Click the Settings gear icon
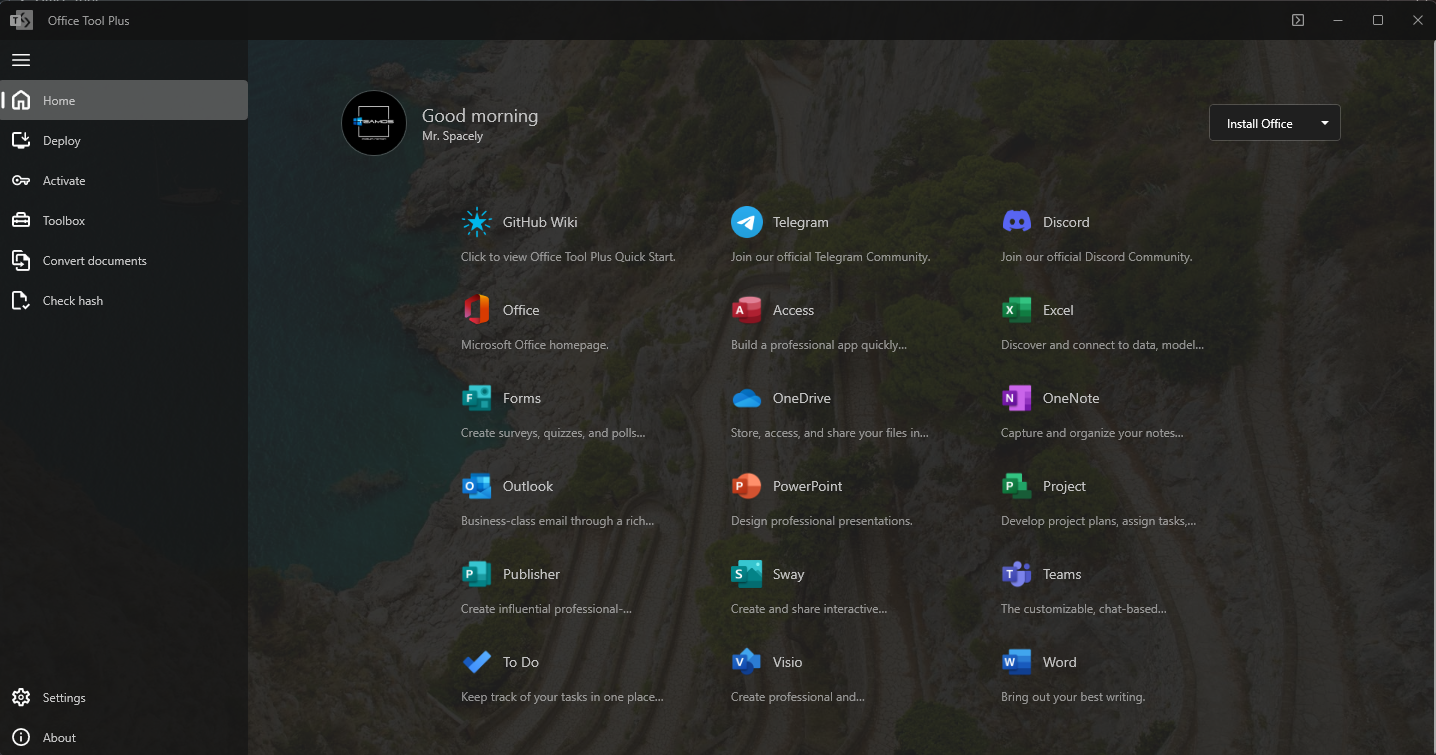The image size is (1436, 755). pos(21,697)
